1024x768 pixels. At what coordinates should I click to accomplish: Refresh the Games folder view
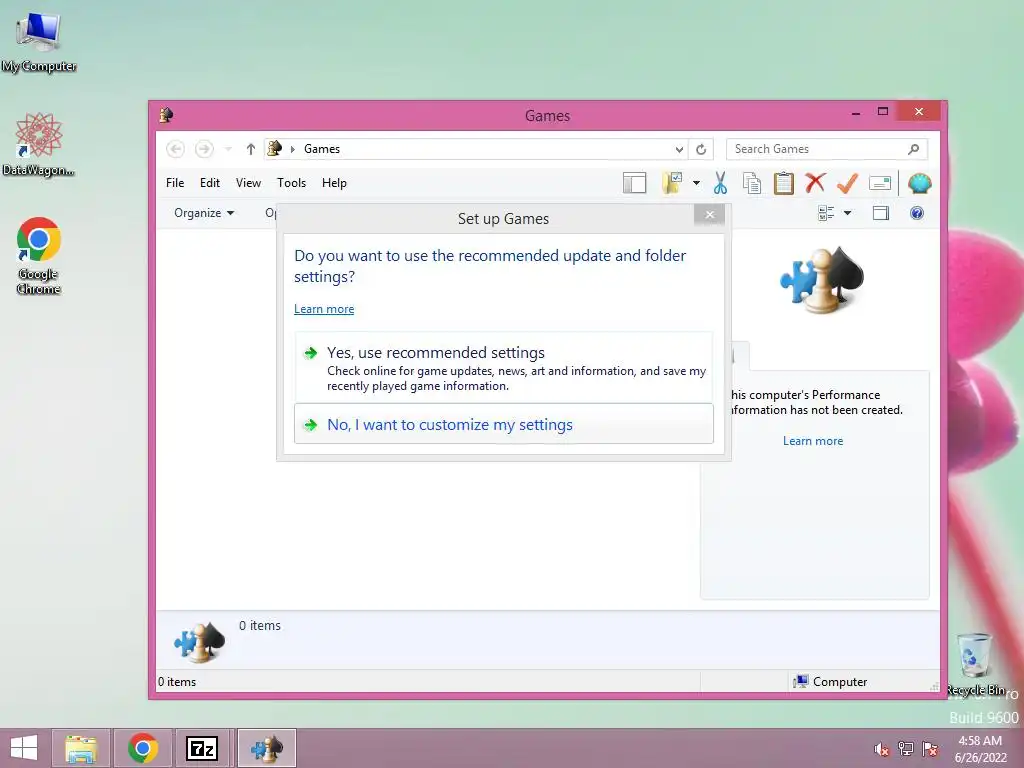[x=701, y=149]
